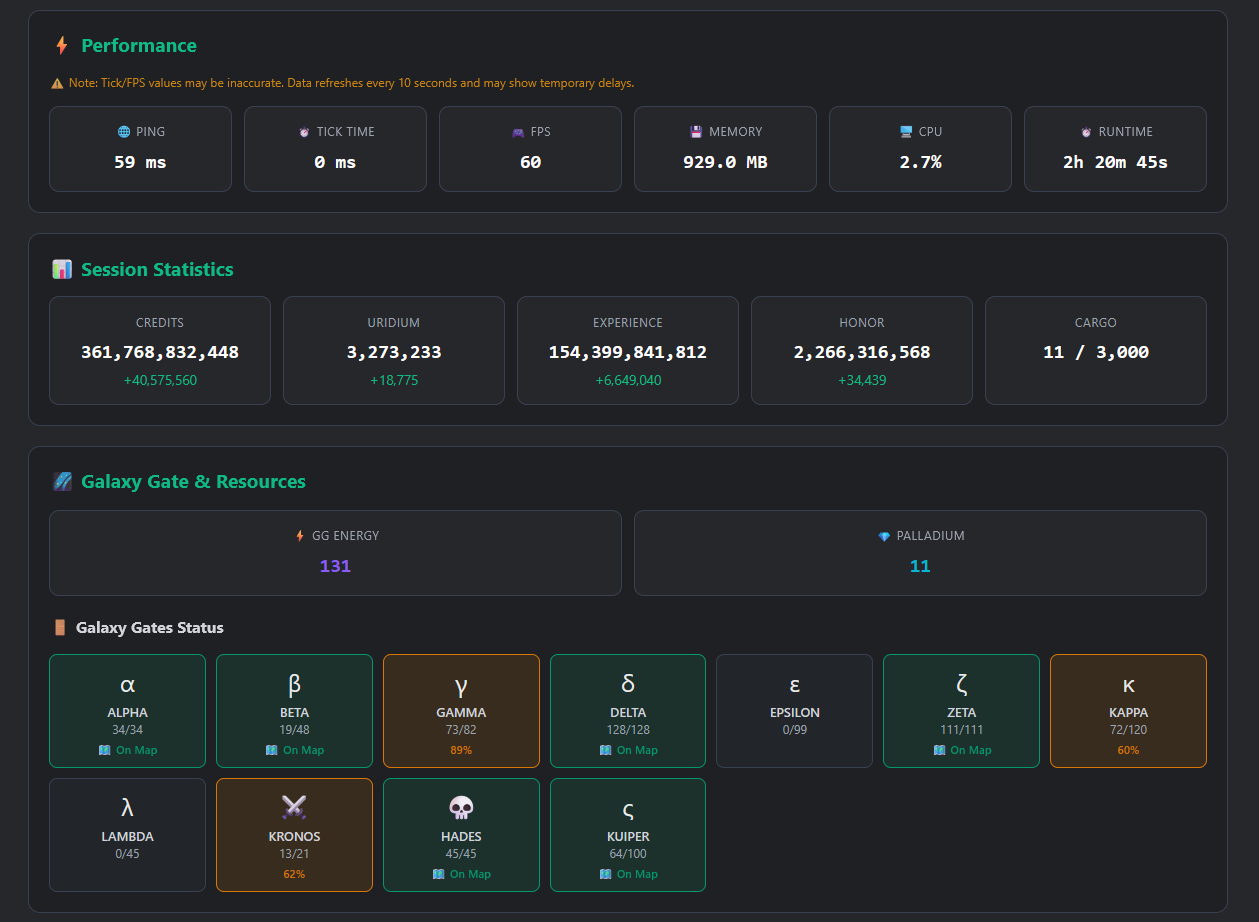Click the skull icon on Hades gate

[x=461, y=808]
